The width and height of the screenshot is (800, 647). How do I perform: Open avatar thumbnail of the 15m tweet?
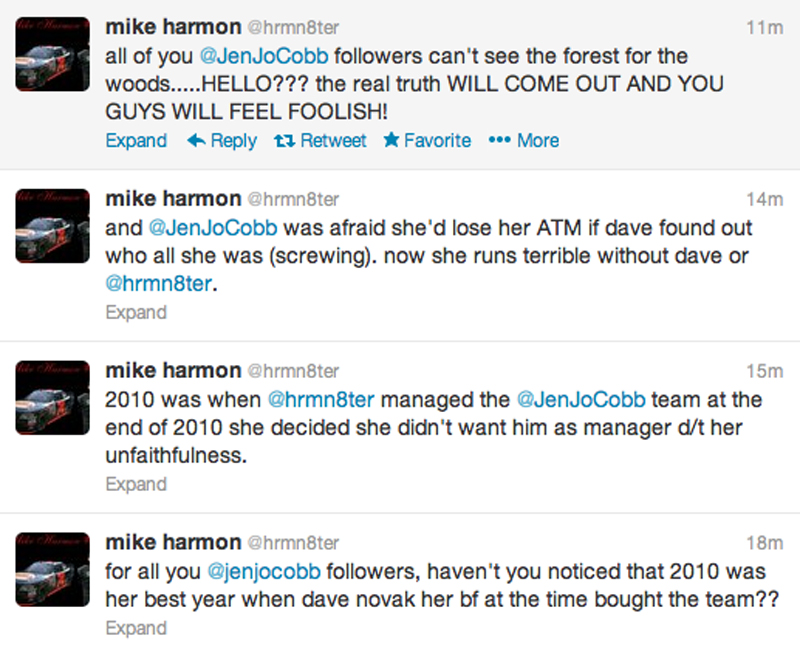coord(55,398)
